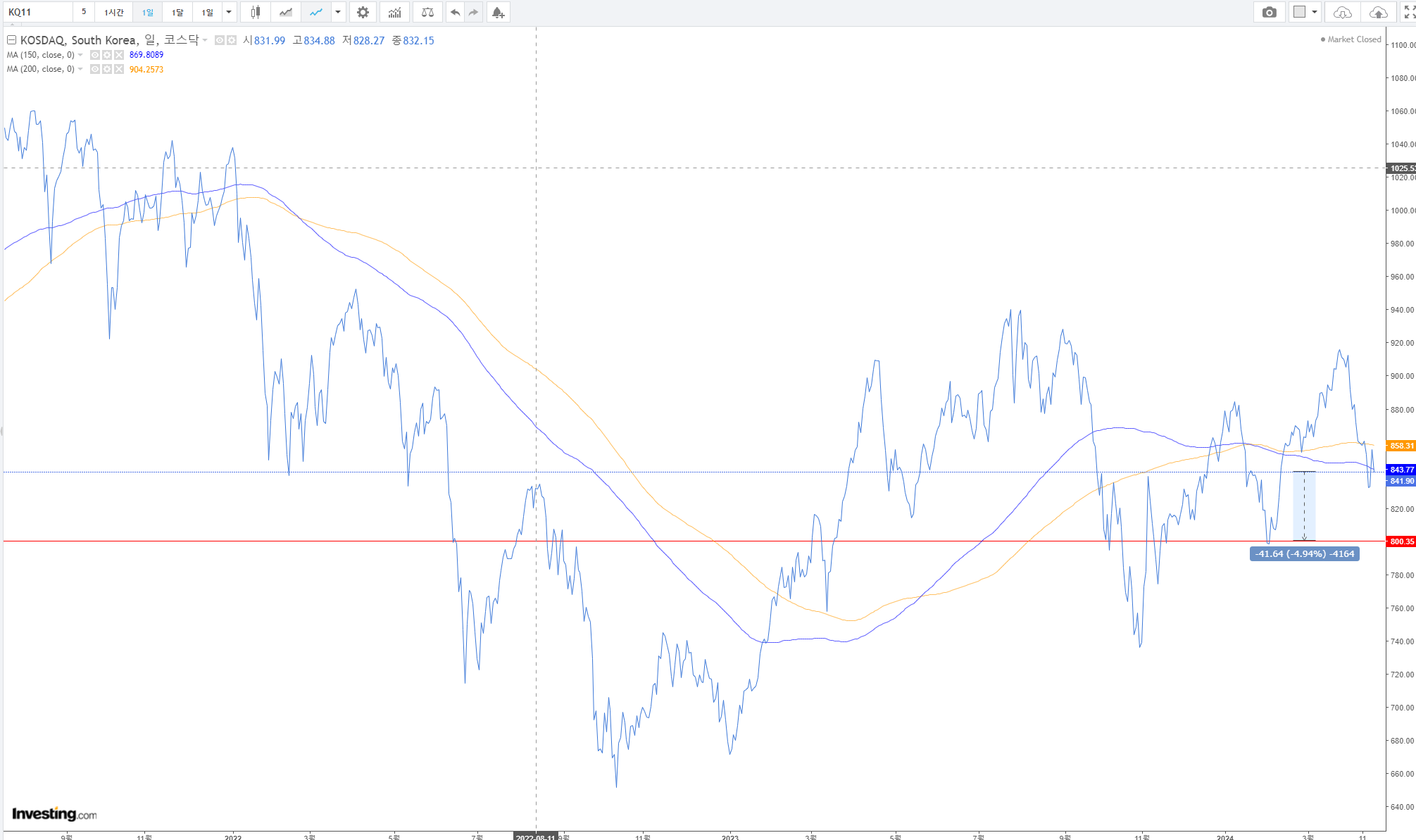Toggle visibility eye of MA 150 indicator
The image size is (1416, 840).
click(95, 55)
